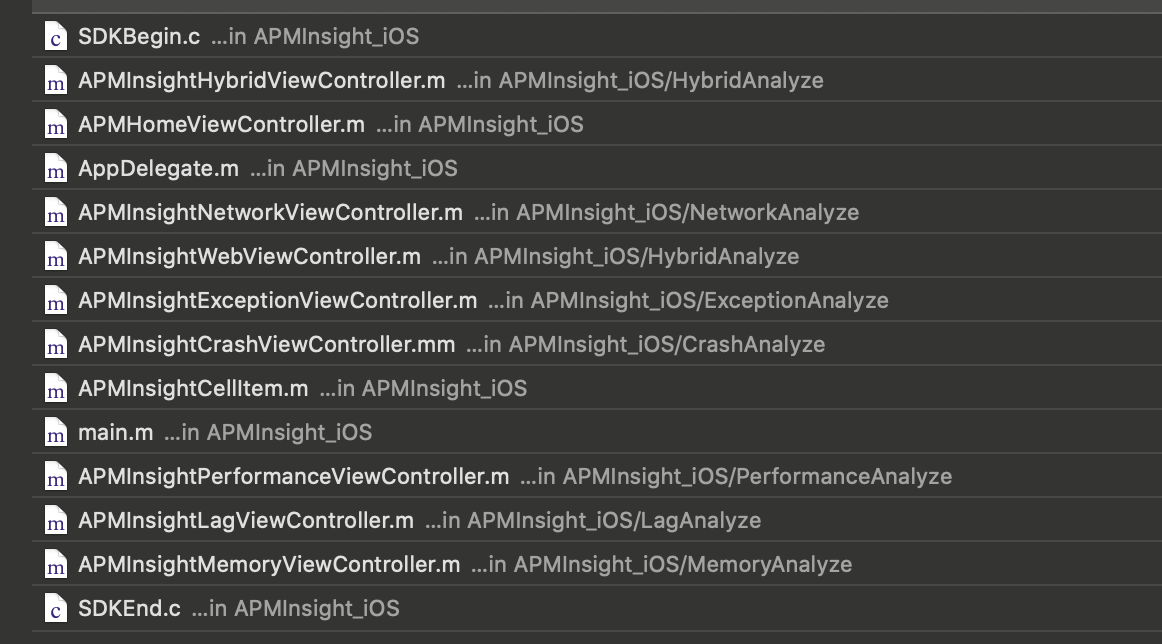Select the SDKBegin.c row
The image size is (1162, 644).
(597, 36)
